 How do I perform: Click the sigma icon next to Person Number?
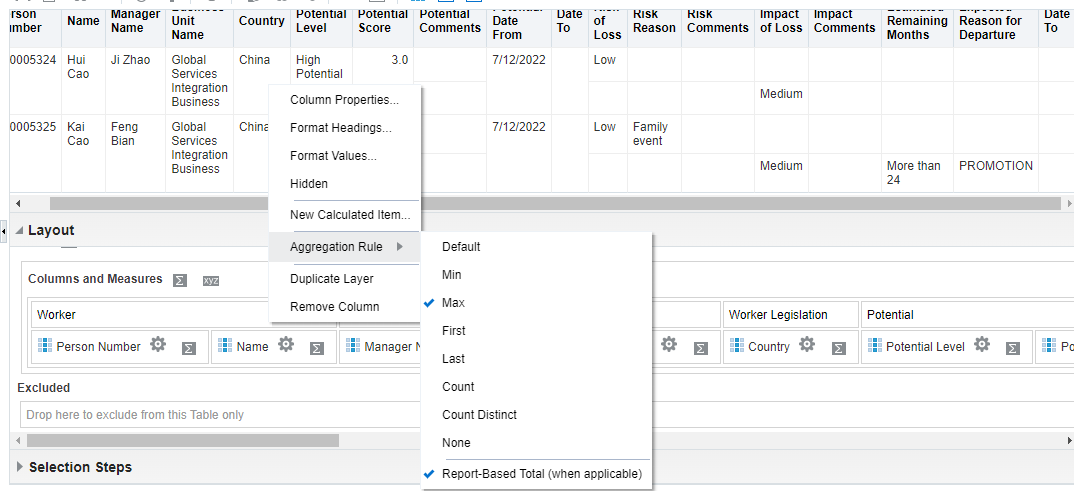pyautogui.click(x=189, y=349)
